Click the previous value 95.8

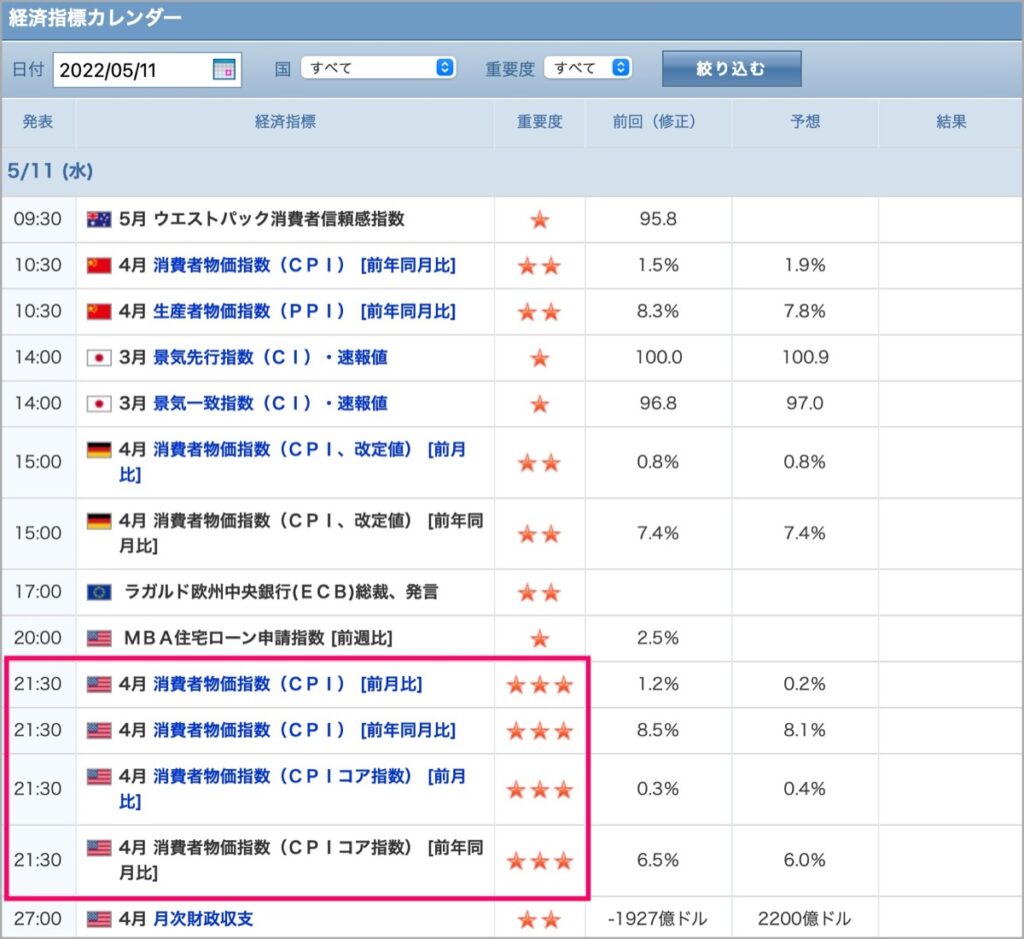(x=658, y=219)
